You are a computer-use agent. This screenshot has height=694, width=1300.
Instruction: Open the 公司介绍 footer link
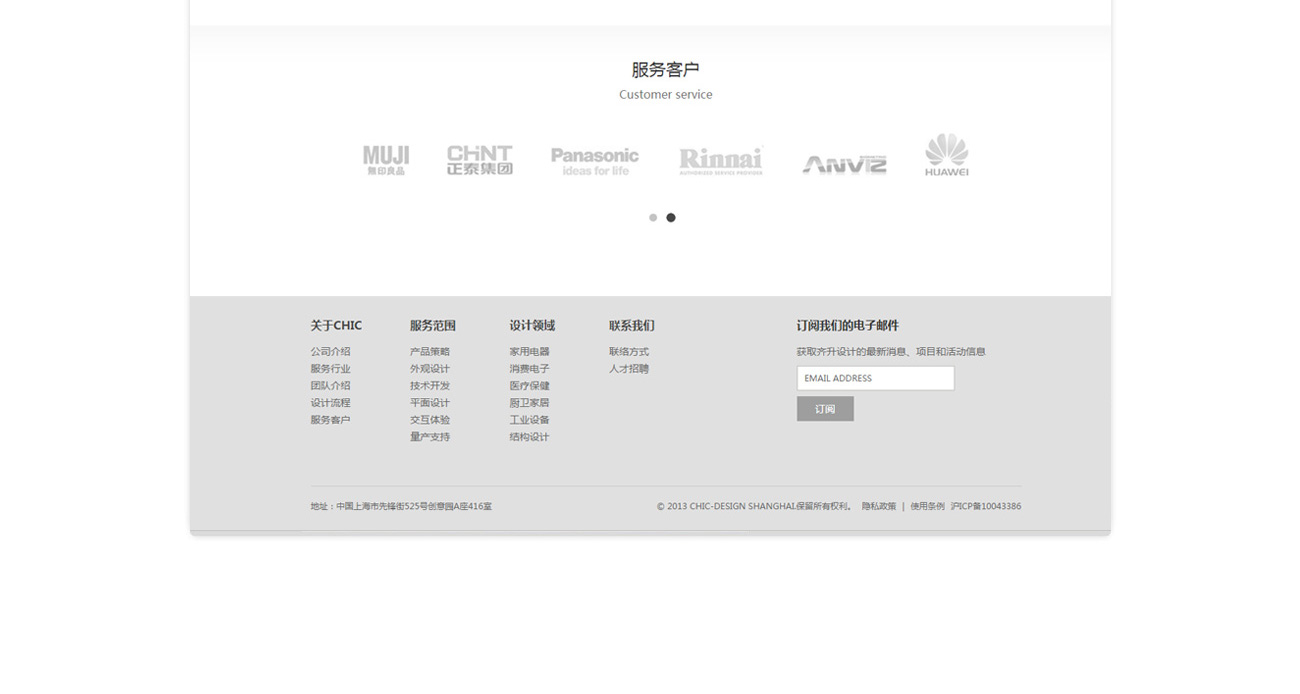[x=330, y=352]
